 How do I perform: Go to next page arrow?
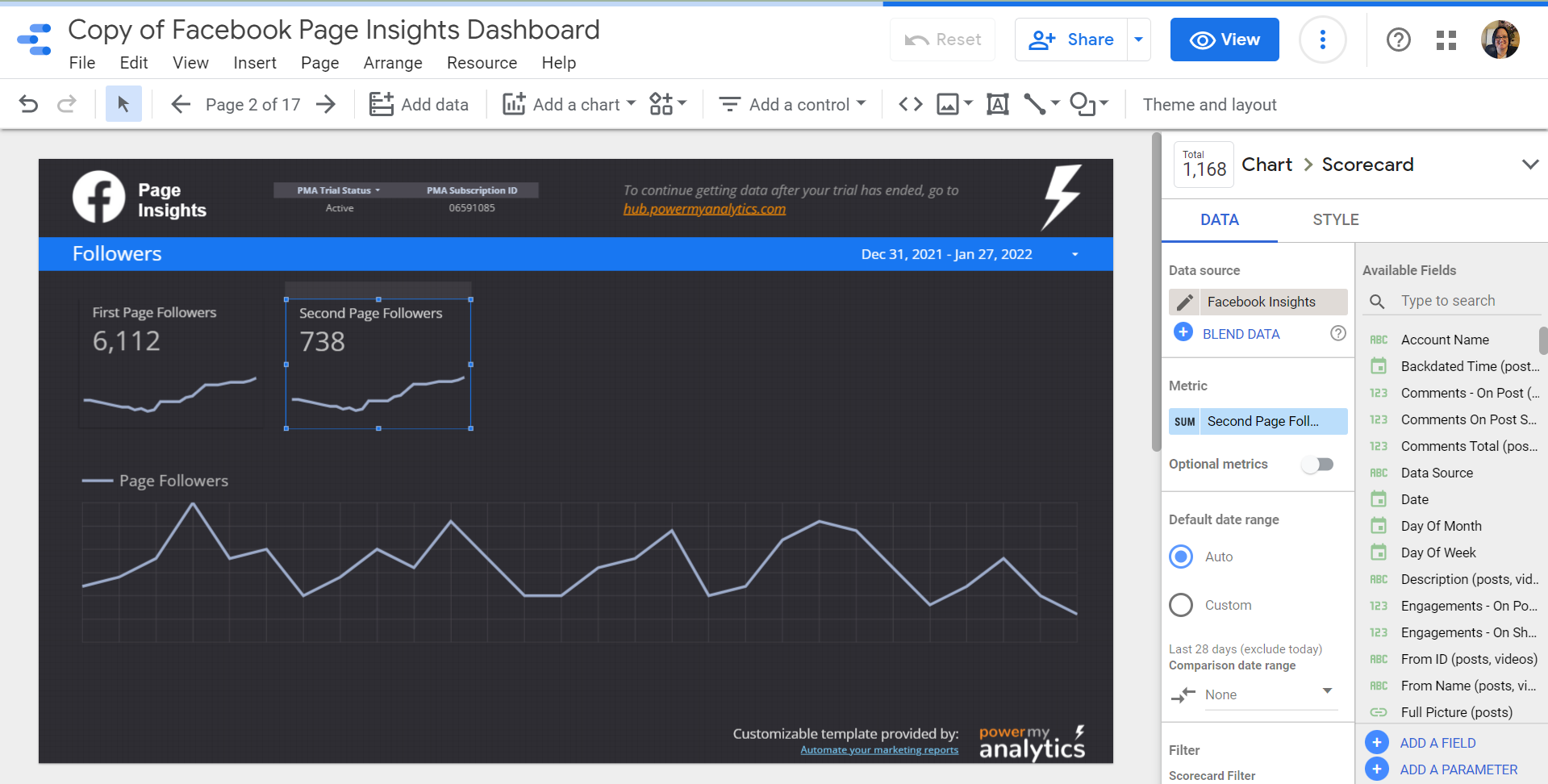point(326,104)
